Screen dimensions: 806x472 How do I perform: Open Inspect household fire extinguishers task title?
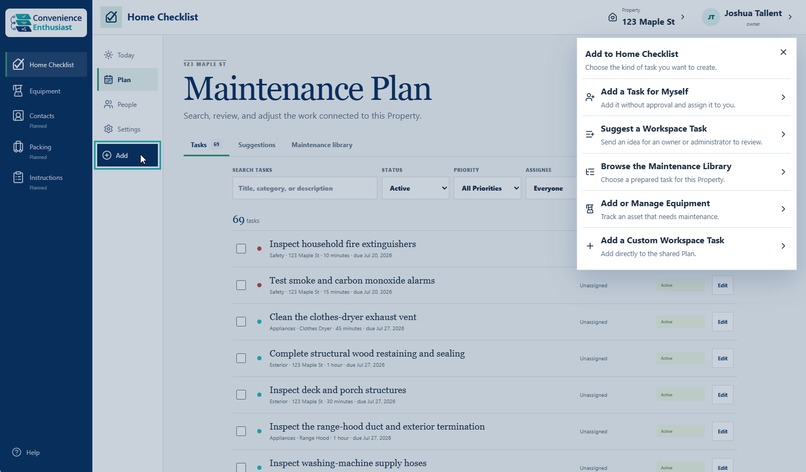(x=343, y=244)
